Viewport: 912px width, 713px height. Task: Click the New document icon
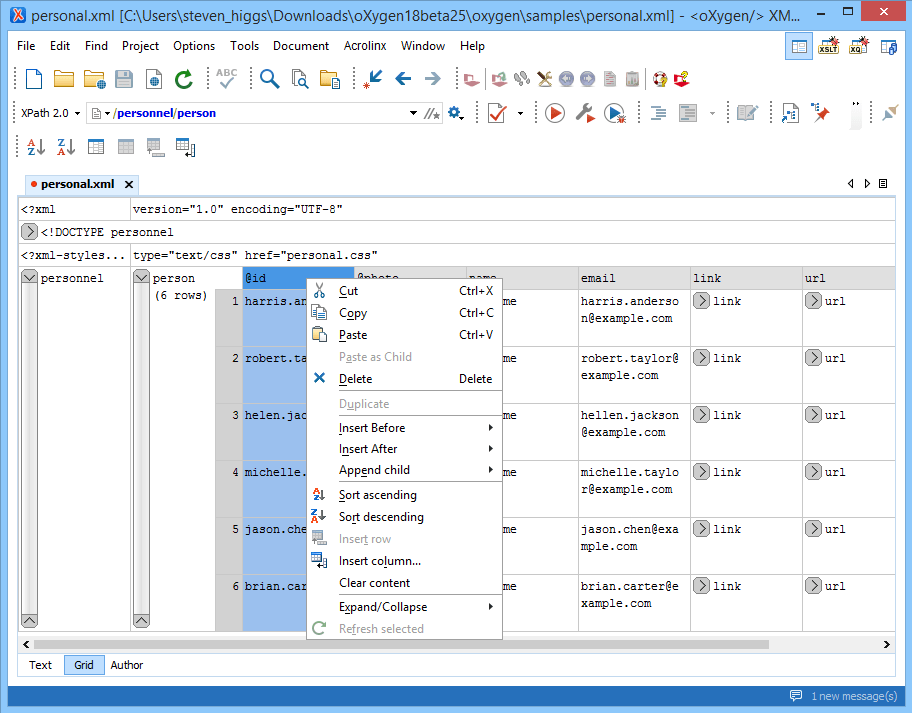click(34, 79)
